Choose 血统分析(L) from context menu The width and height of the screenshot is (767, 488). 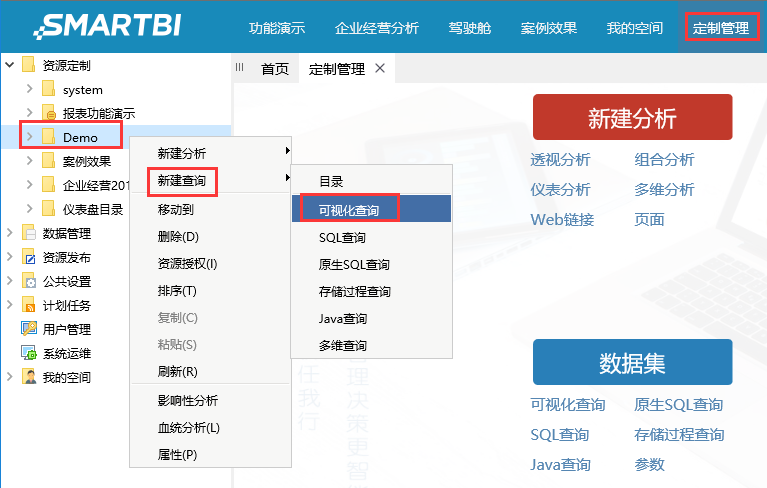point(211,427)
